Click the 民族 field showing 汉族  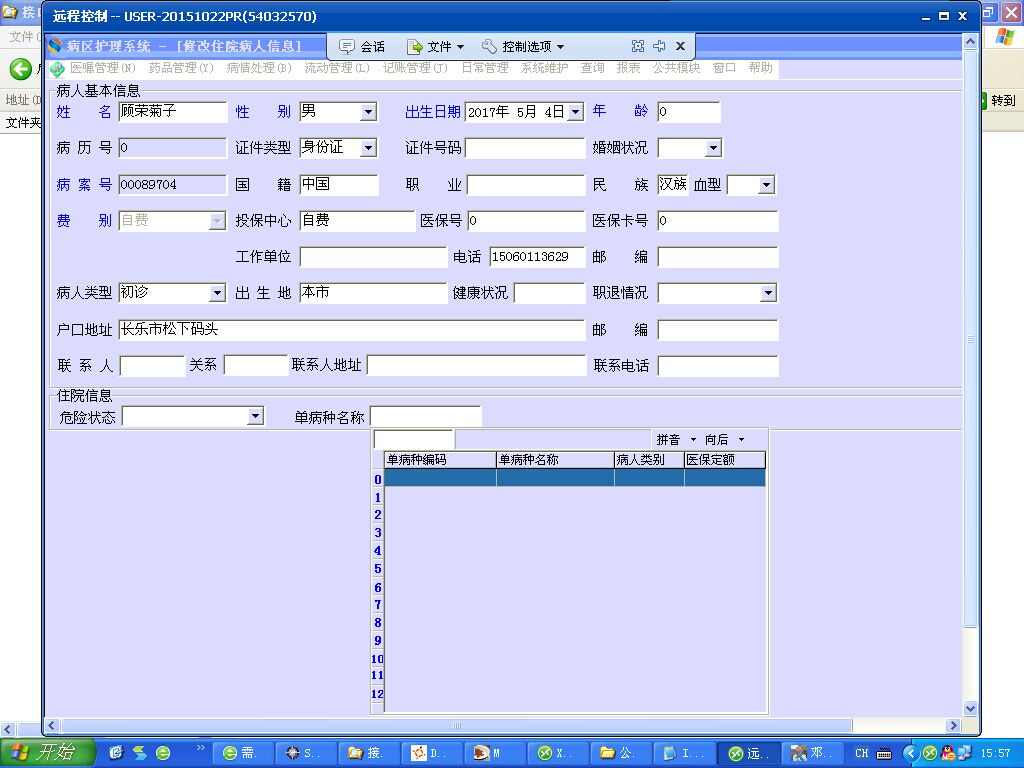pos(673,185)
